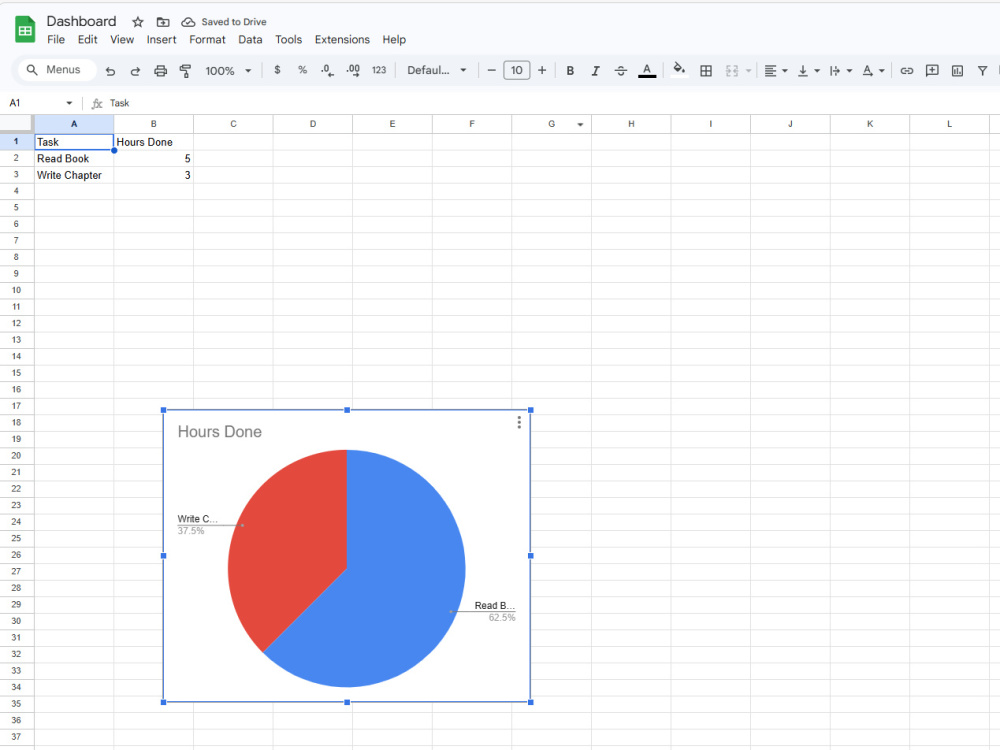Toggle bold formatting
The width and height of the screenshot is (1000, 750).
tap(570, 71)
